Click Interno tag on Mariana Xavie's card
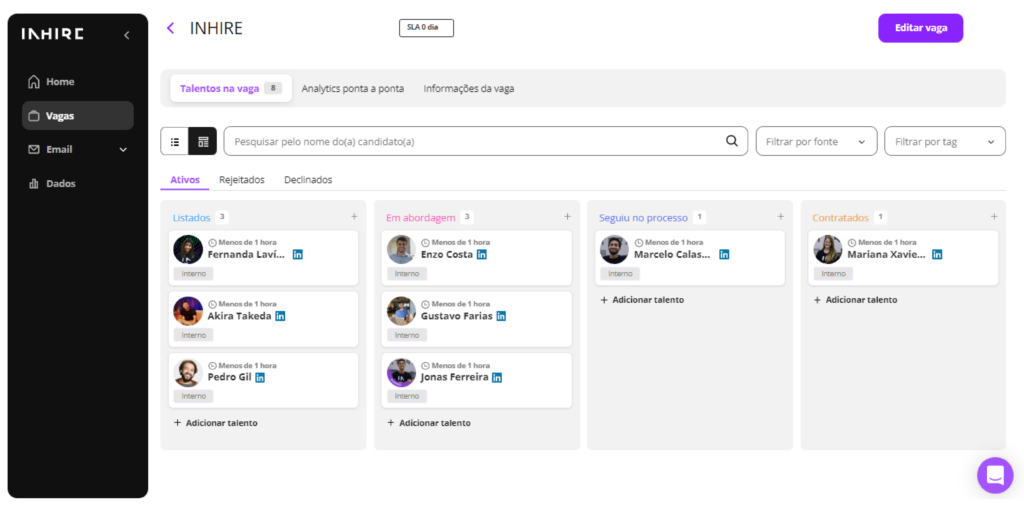1024x507 pixels. coord(833,274)
